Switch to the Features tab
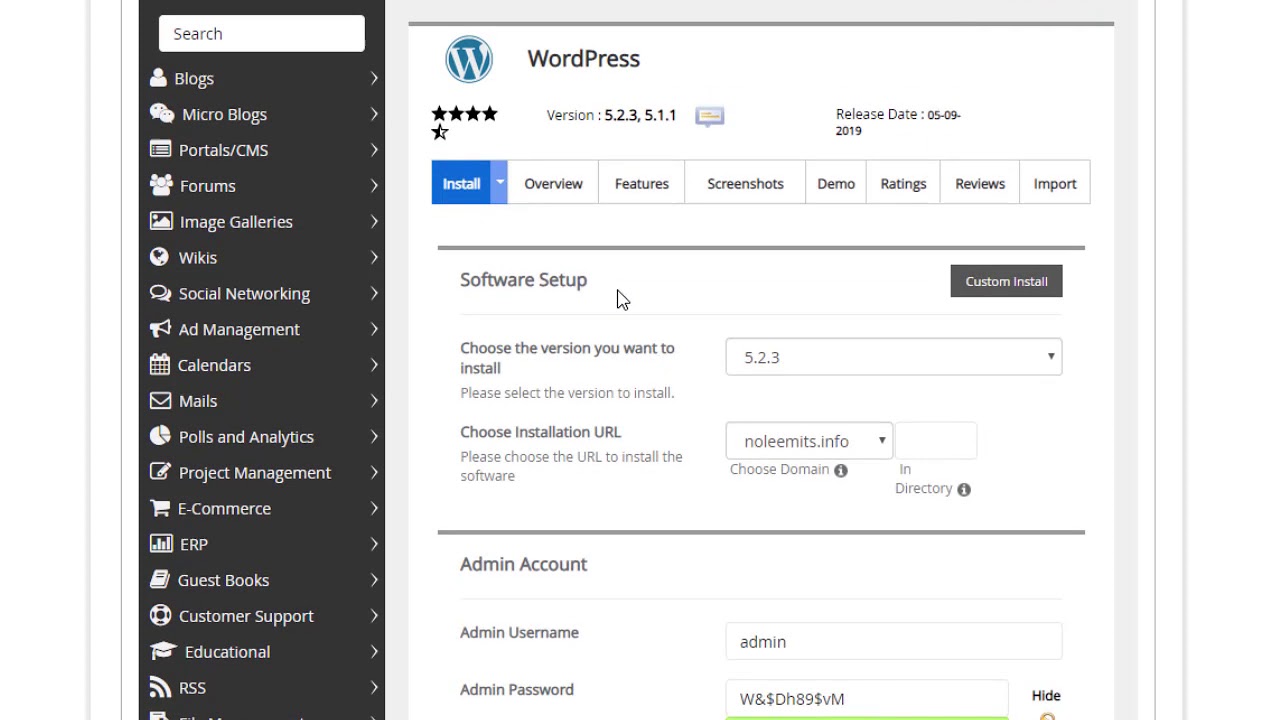 pyautogui.click(x=641, y=183)
